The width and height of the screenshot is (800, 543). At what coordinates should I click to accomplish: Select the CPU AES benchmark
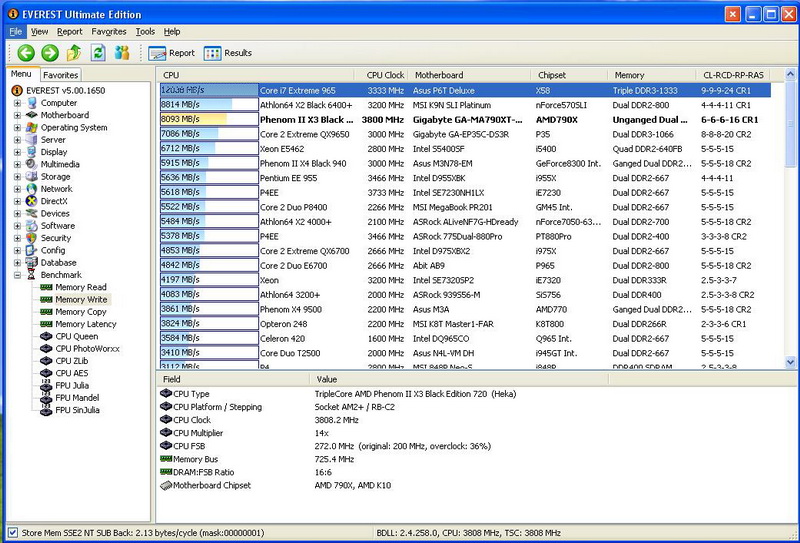pyautogui.click(x=71, y=373)
